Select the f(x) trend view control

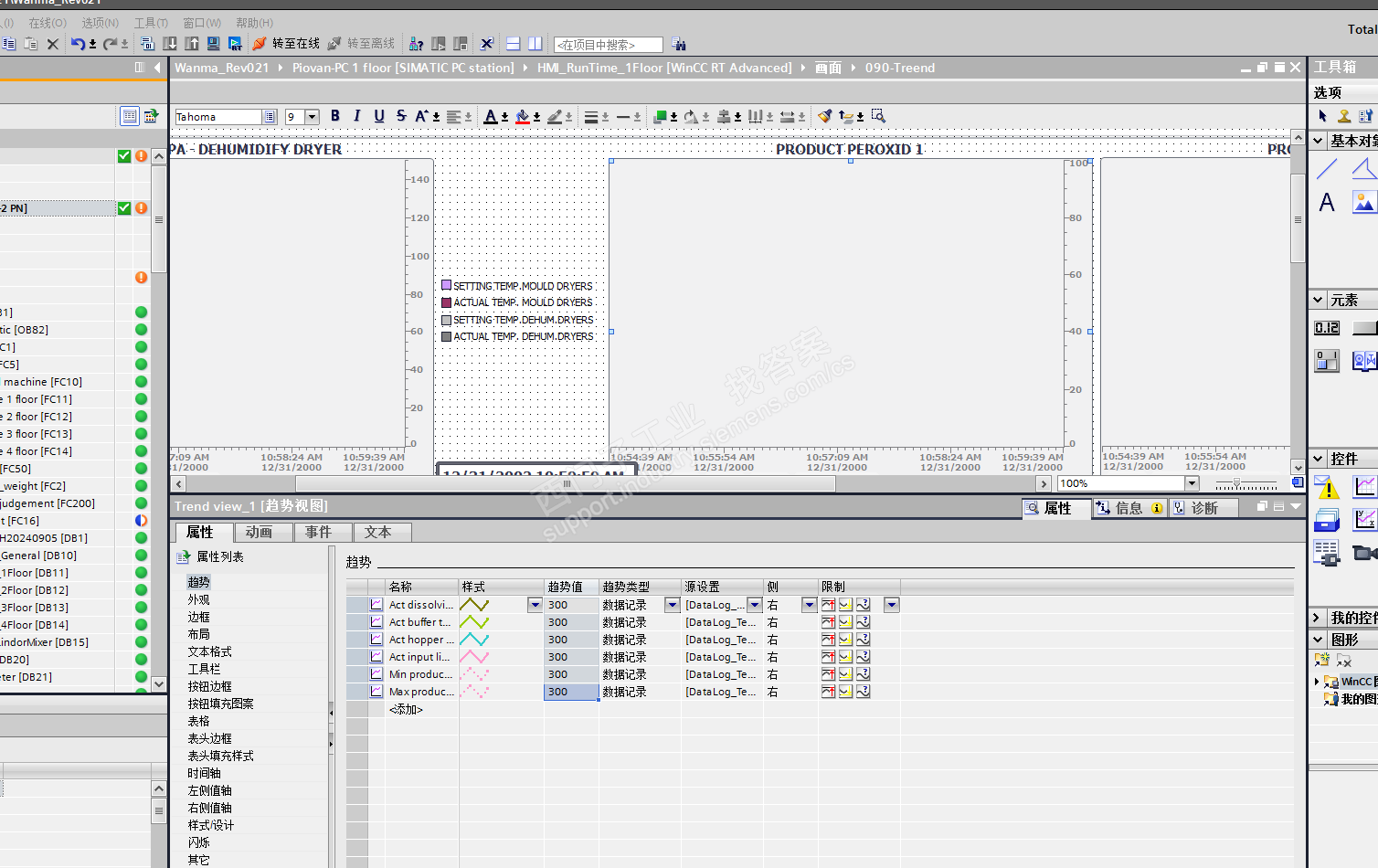tap(1364, 520)
